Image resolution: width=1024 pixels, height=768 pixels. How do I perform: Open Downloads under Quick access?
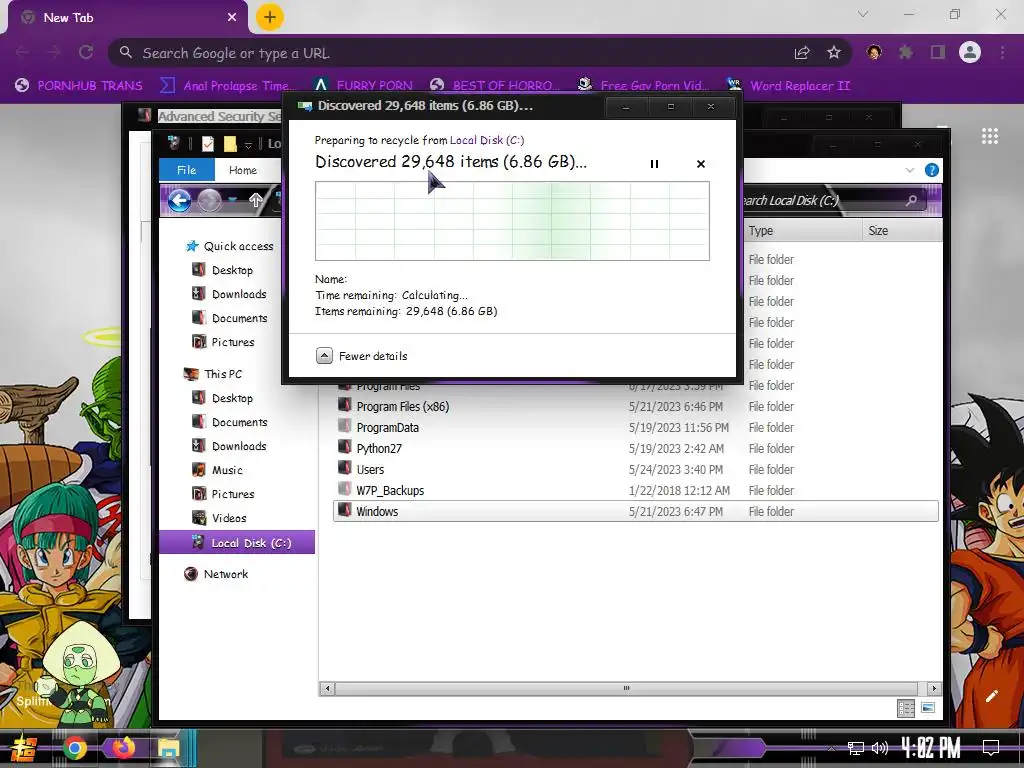pos(229,294)
